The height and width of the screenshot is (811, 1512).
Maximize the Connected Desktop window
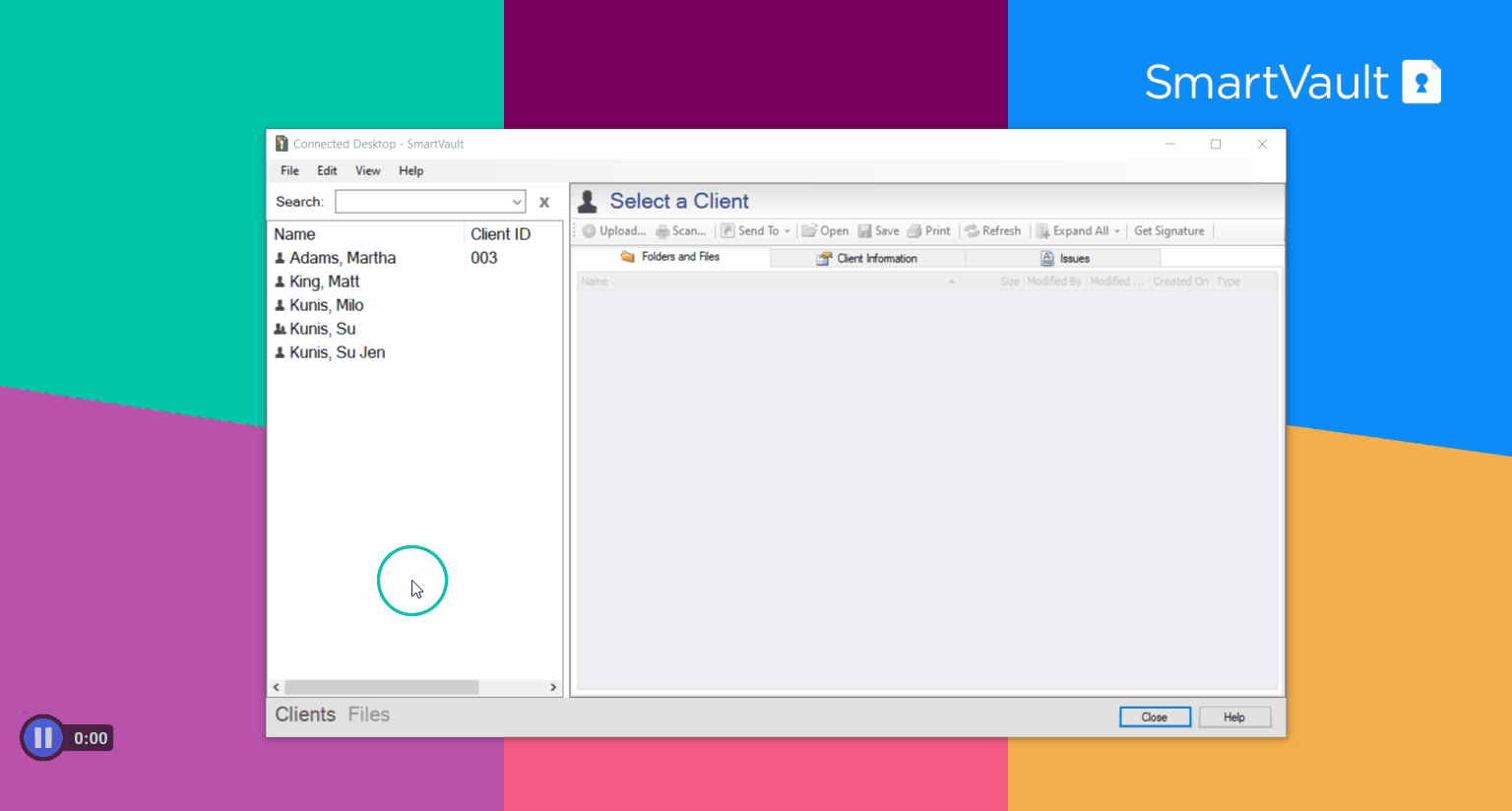pyautogui.click(x=1216, y=144)
